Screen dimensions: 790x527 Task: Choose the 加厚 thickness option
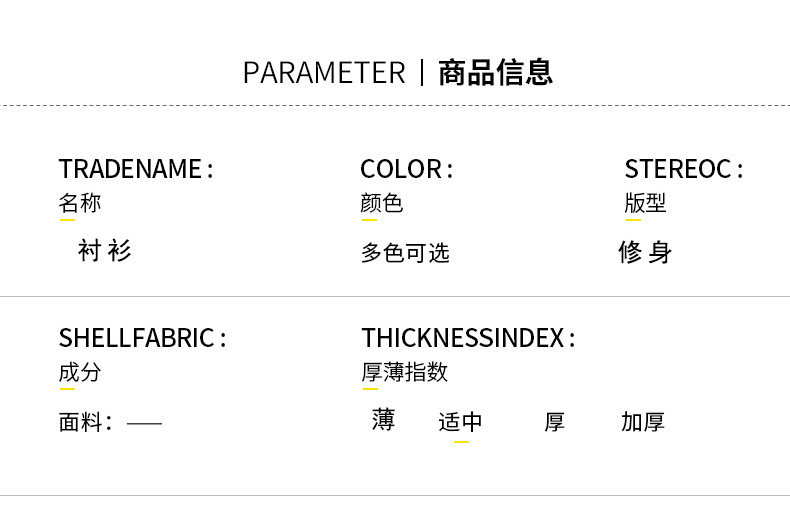[x=643, y=422]
